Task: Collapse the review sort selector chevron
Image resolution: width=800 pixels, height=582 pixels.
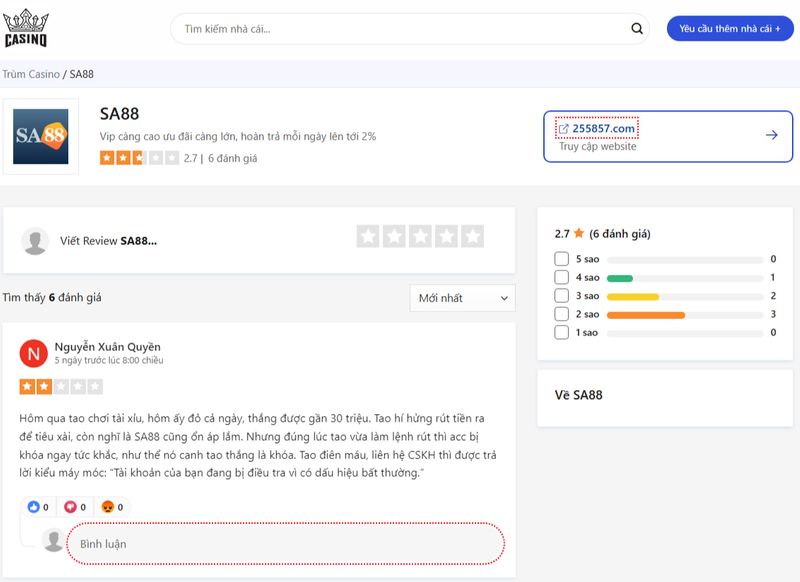Action: pos(502,298)
